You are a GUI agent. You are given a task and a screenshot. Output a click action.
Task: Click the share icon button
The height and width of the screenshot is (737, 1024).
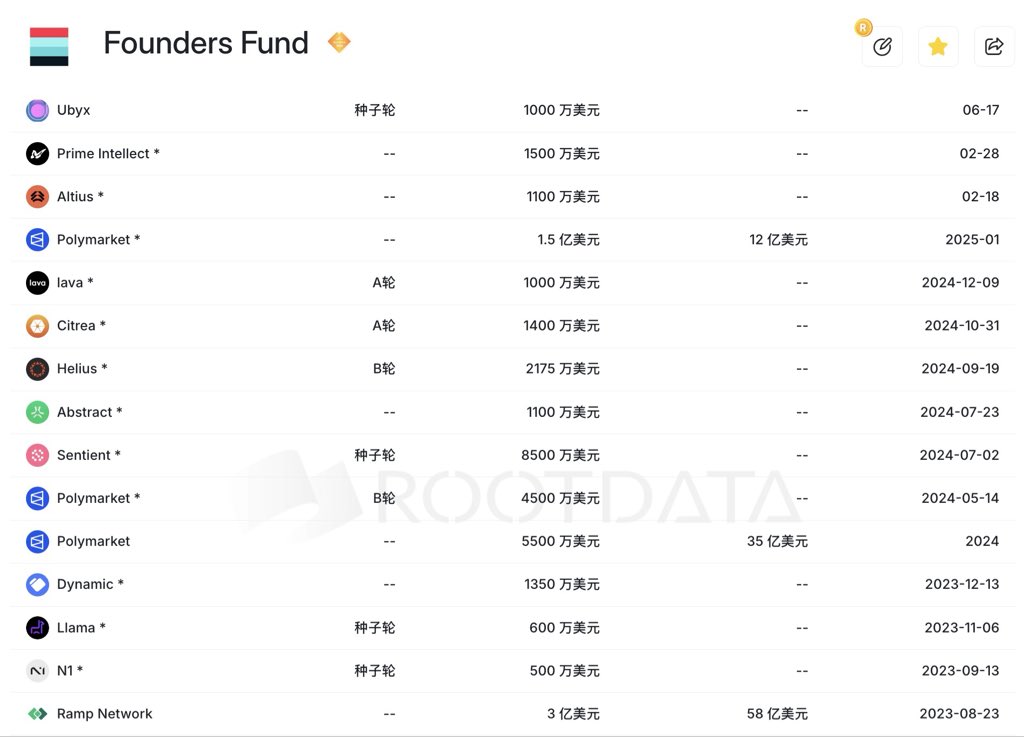tap(994, 47)
